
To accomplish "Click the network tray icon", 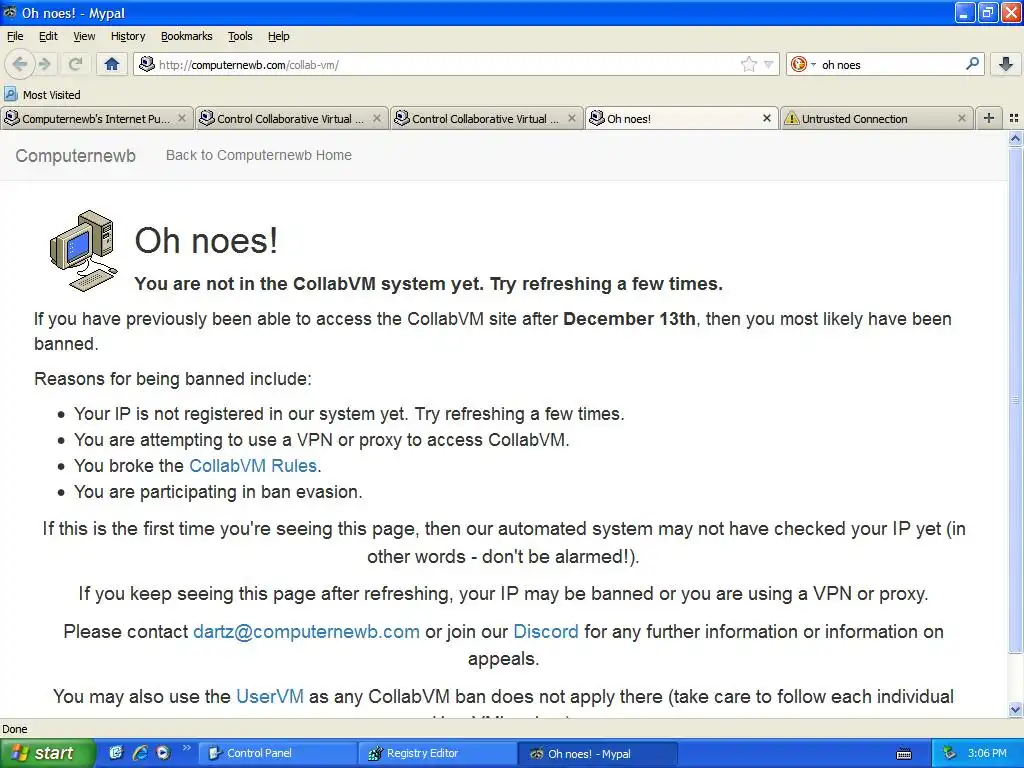I will 950,753.
